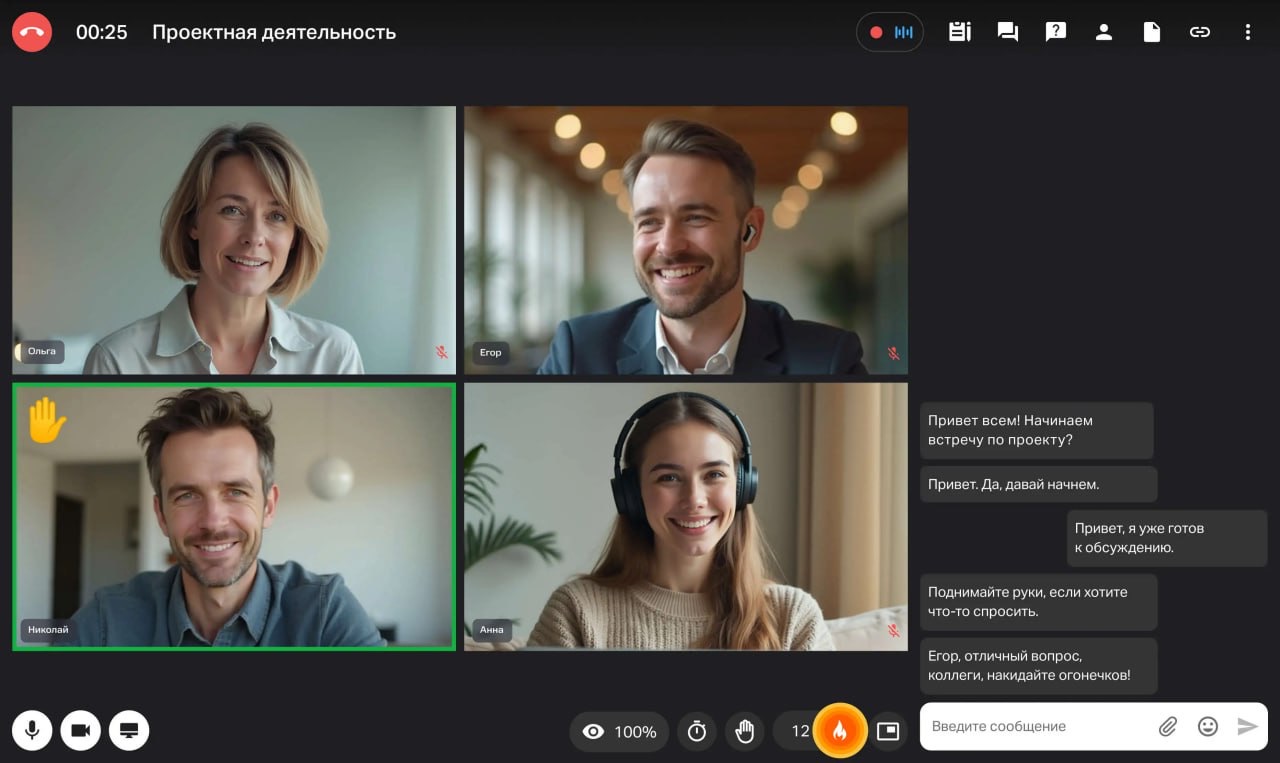1280x763 pixels.
Task: Attach a file with the paperclip icon
Action: [x=1168, y=727]
